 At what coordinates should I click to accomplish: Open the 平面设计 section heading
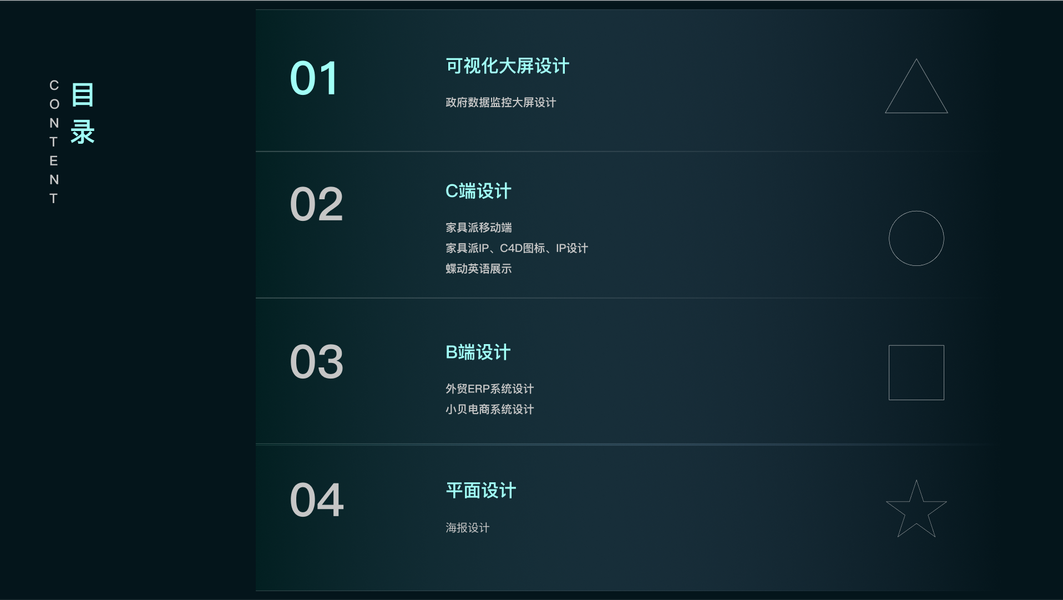pos(481,490)
